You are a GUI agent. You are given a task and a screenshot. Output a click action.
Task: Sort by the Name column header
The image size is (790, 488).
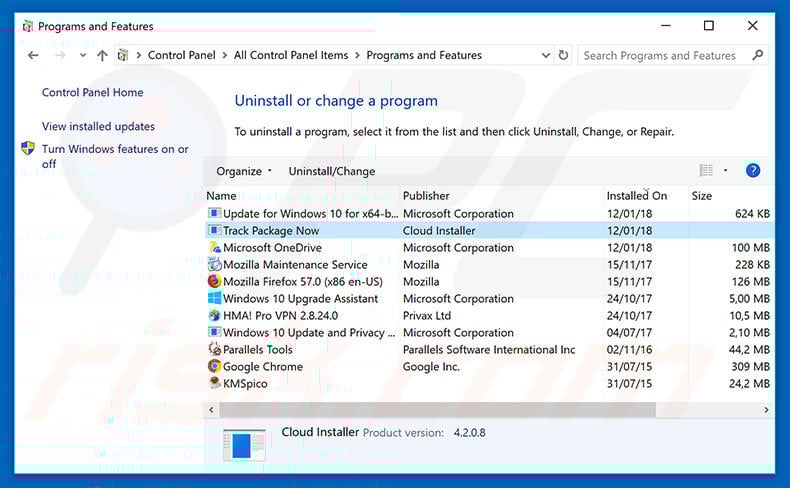(x=221, y=196)
